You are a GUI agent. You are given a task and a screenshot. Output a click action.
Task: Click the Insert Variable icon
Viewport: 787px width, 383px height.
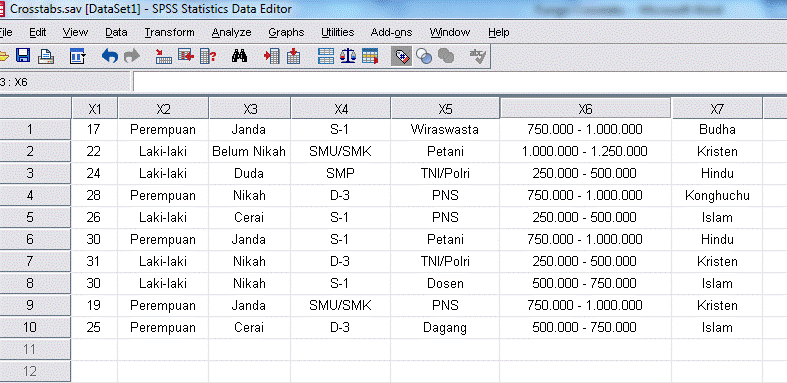[x=293, y=56]
